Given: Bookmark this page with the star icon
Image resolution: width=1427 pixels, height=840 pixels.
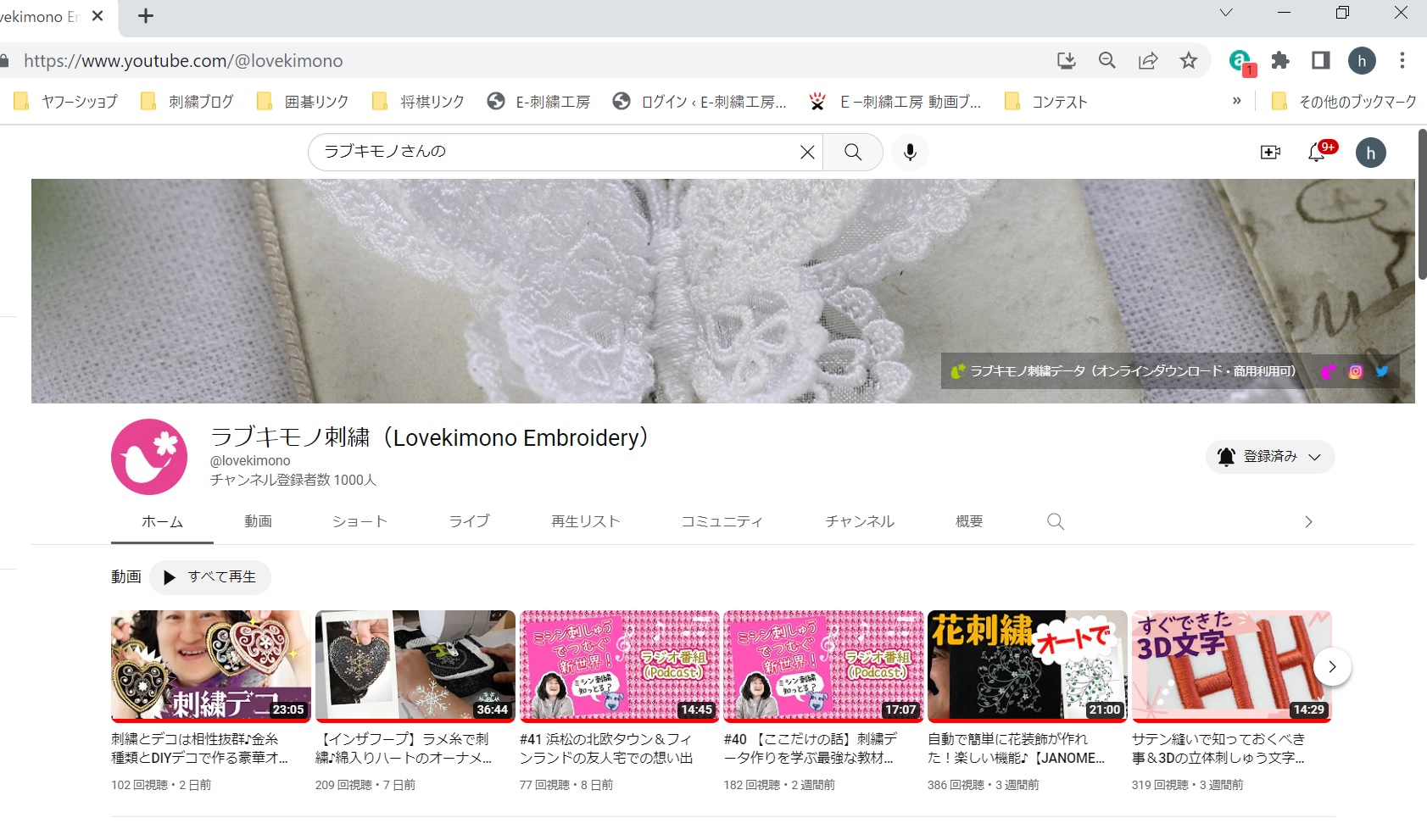Looking at the screenshot, I should [1189, 60].
